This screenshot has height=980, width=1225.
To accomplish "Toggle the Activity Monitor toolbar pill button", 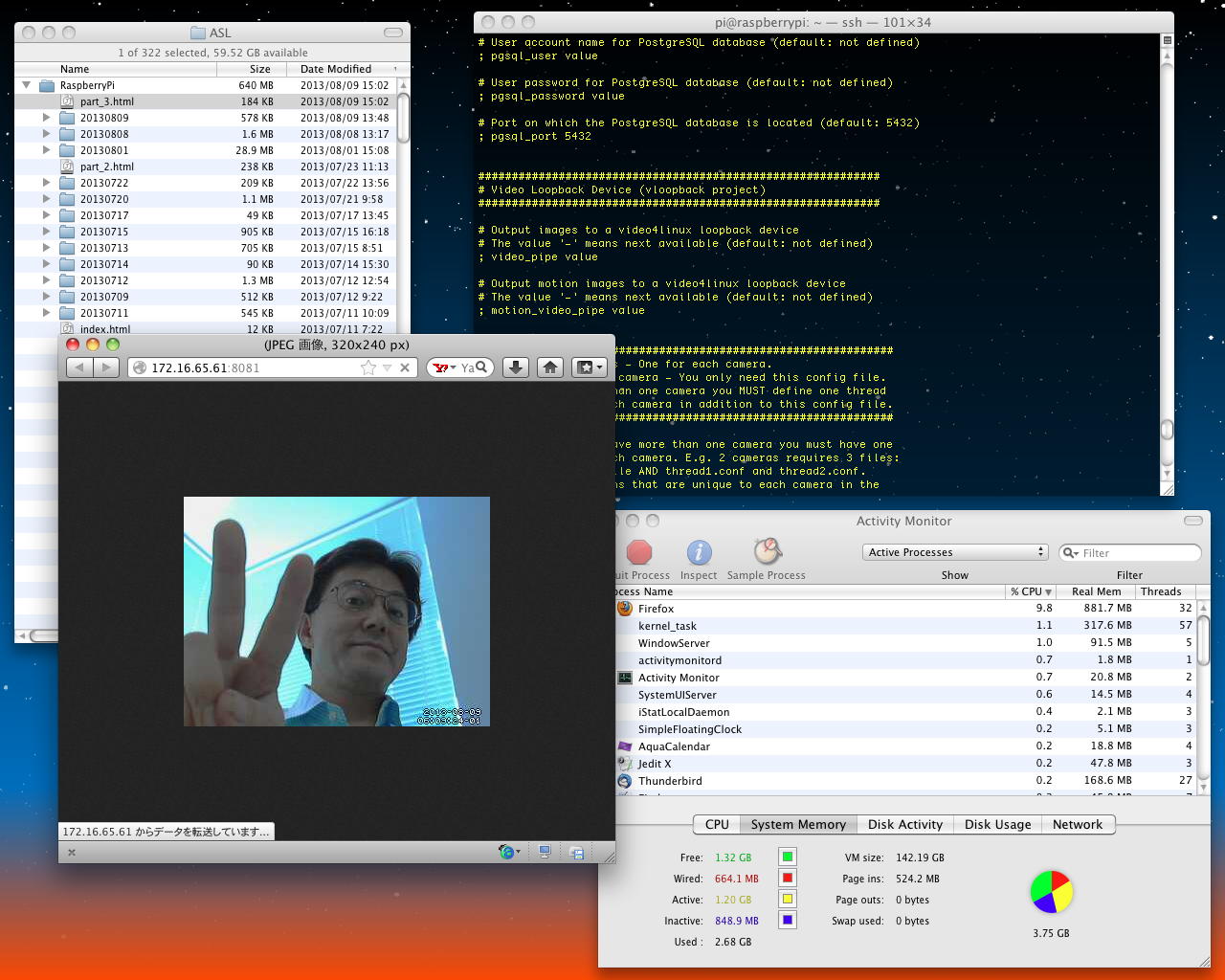I will 1192,522.
